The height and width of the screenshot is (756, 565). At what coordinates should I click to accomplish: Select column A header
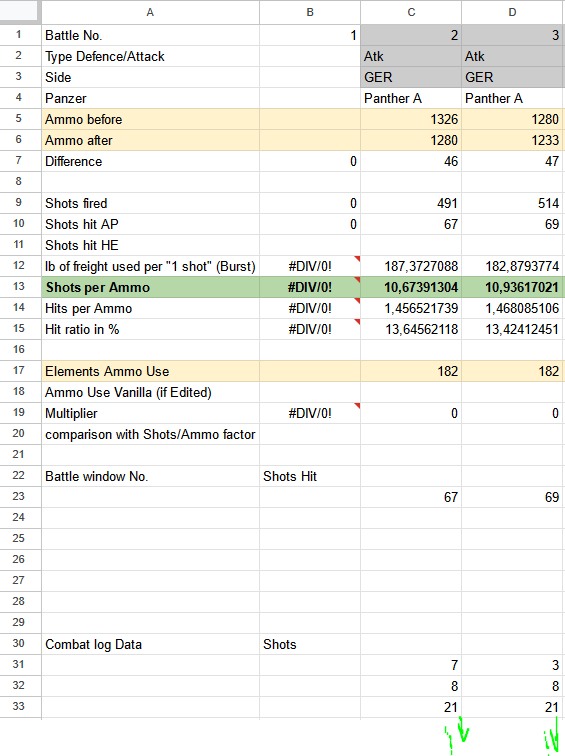click(x=150, y=12)
